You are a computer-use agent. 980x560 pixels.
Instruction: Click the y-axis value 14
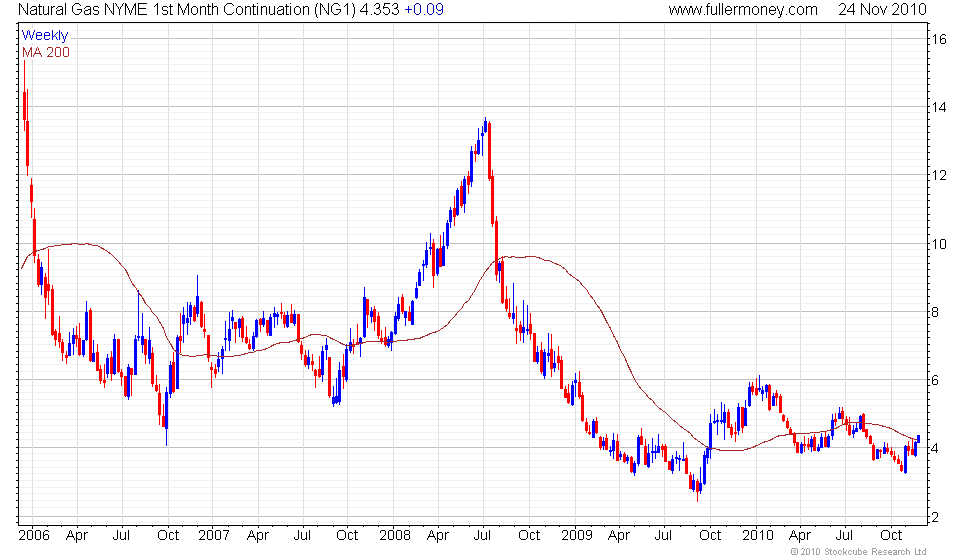(x=939, y=108)
